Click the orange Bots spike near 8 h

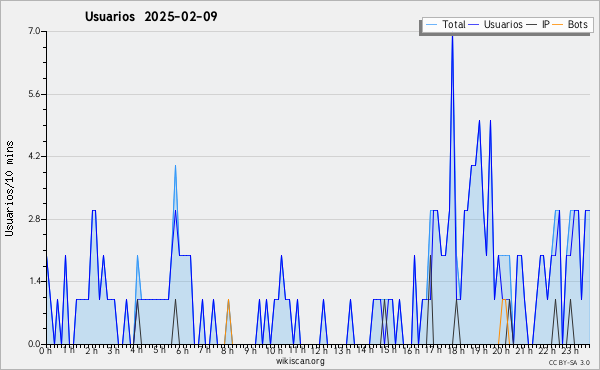(x=228, y=301)
